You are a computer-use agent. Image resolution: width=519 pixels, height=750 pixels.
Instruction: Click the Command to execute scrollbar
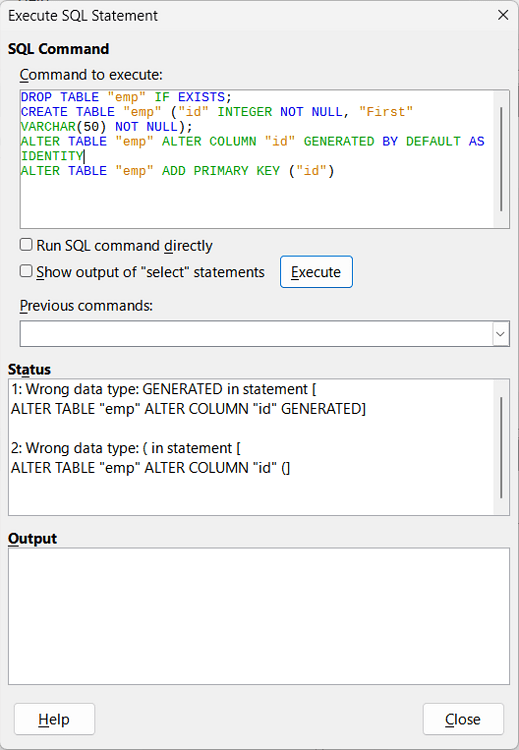pos(501,159)
